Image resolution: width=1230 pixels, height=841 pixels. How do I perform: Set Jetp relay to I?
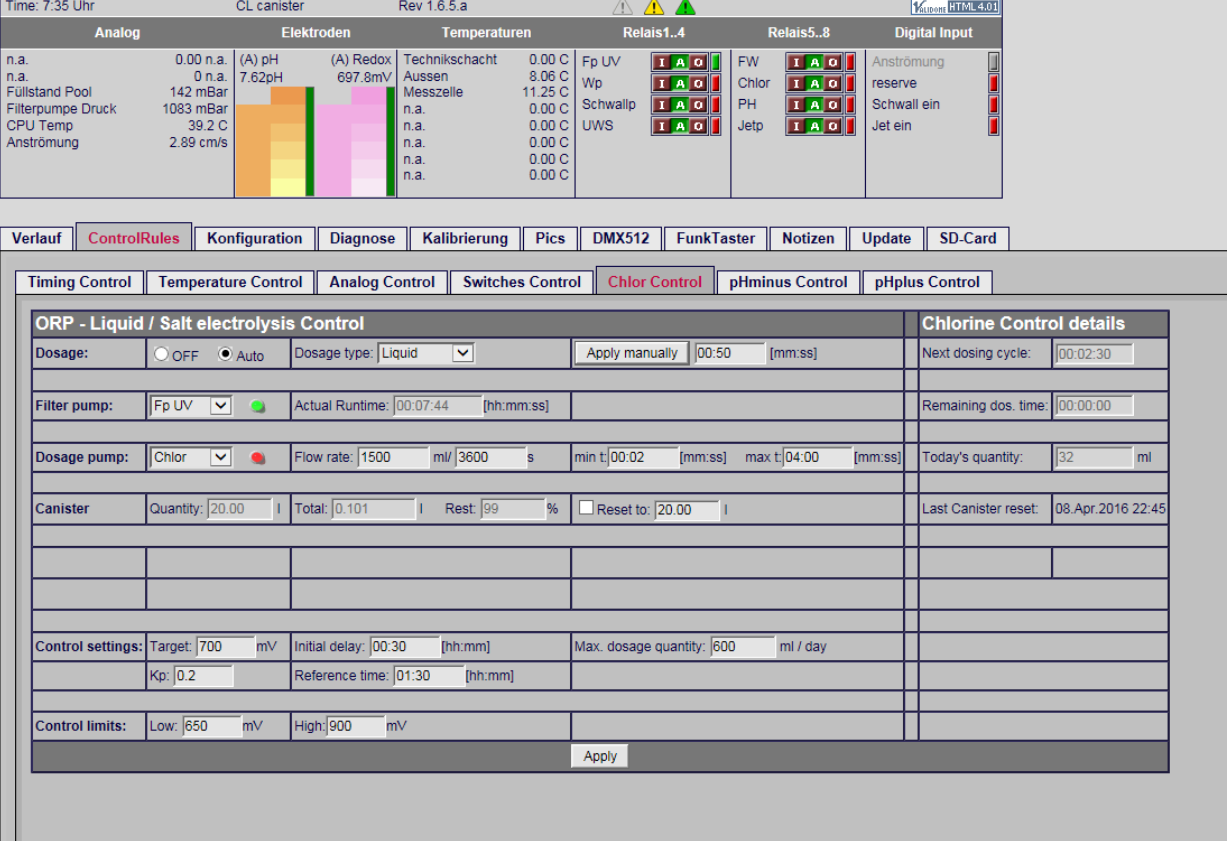tap(796, 126)
